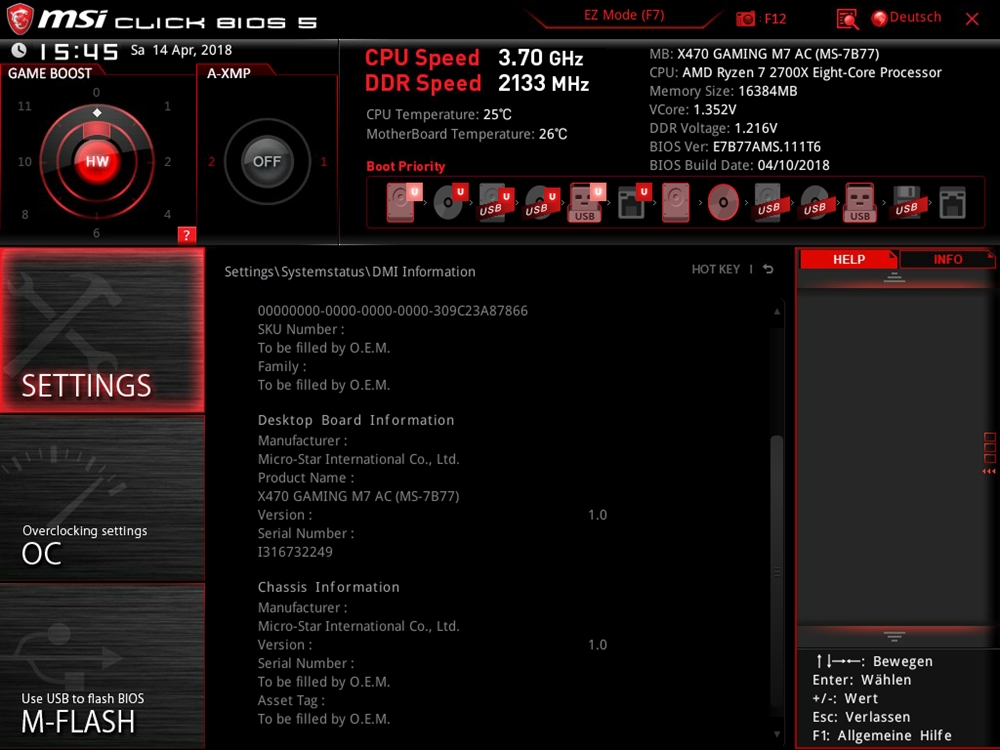
Task: Take a screenshot with the F12 camera icon
Action: 745,18
